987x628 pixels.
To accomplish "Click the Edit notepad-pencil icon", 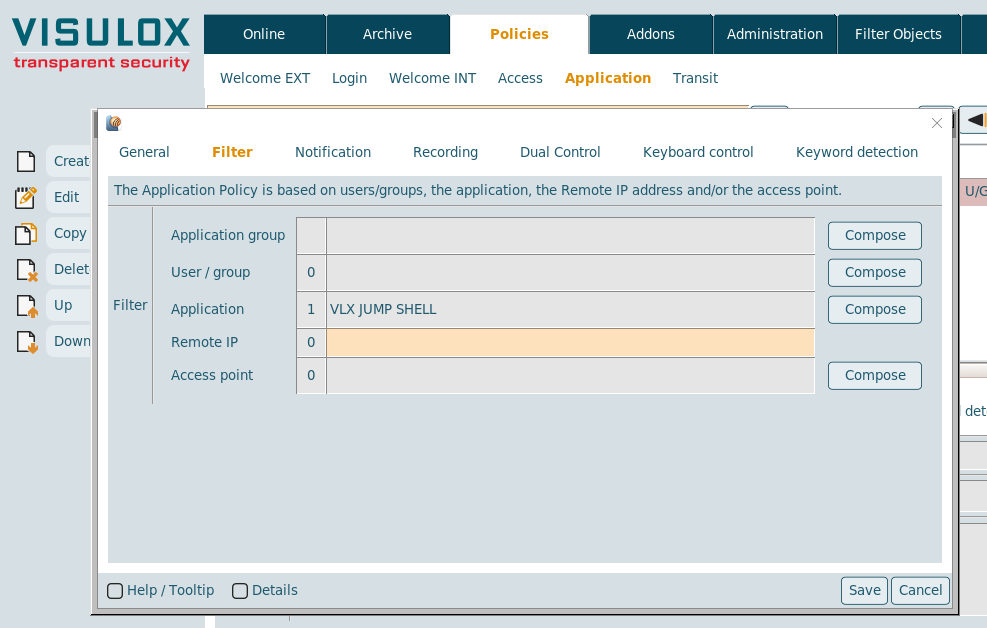I will [26, 197].
